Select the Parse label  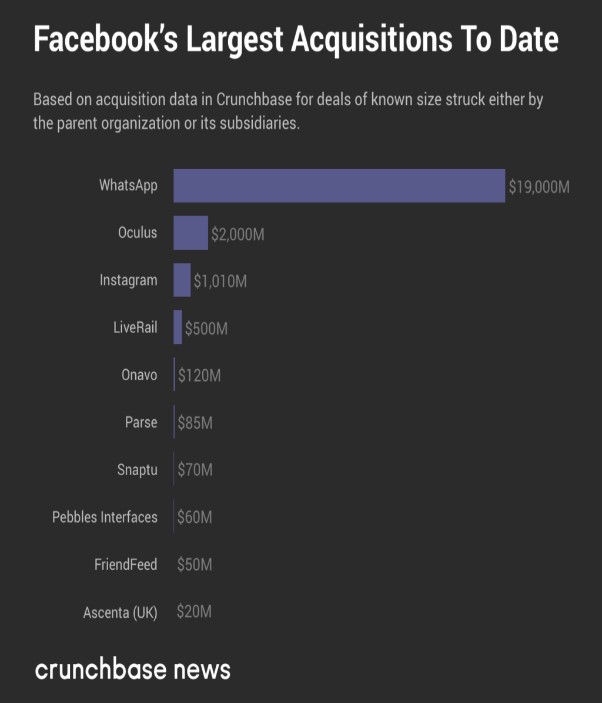pos(141,422)
